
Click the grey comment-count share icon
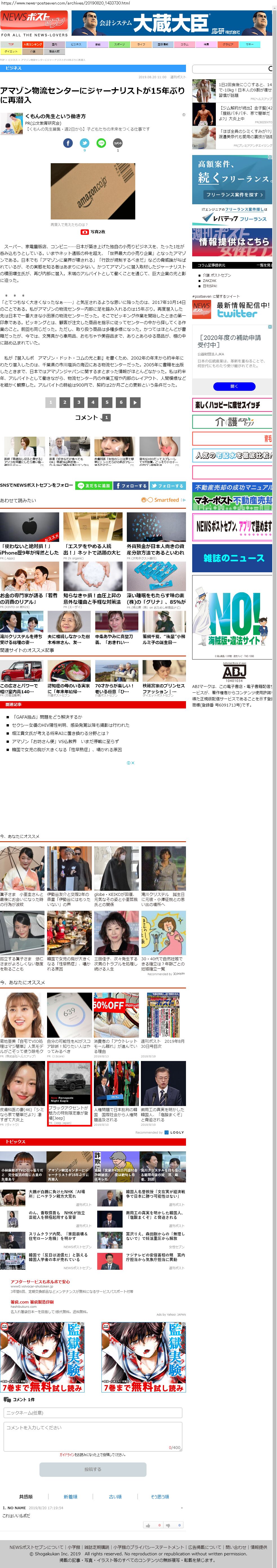click(x=118, y=143)
